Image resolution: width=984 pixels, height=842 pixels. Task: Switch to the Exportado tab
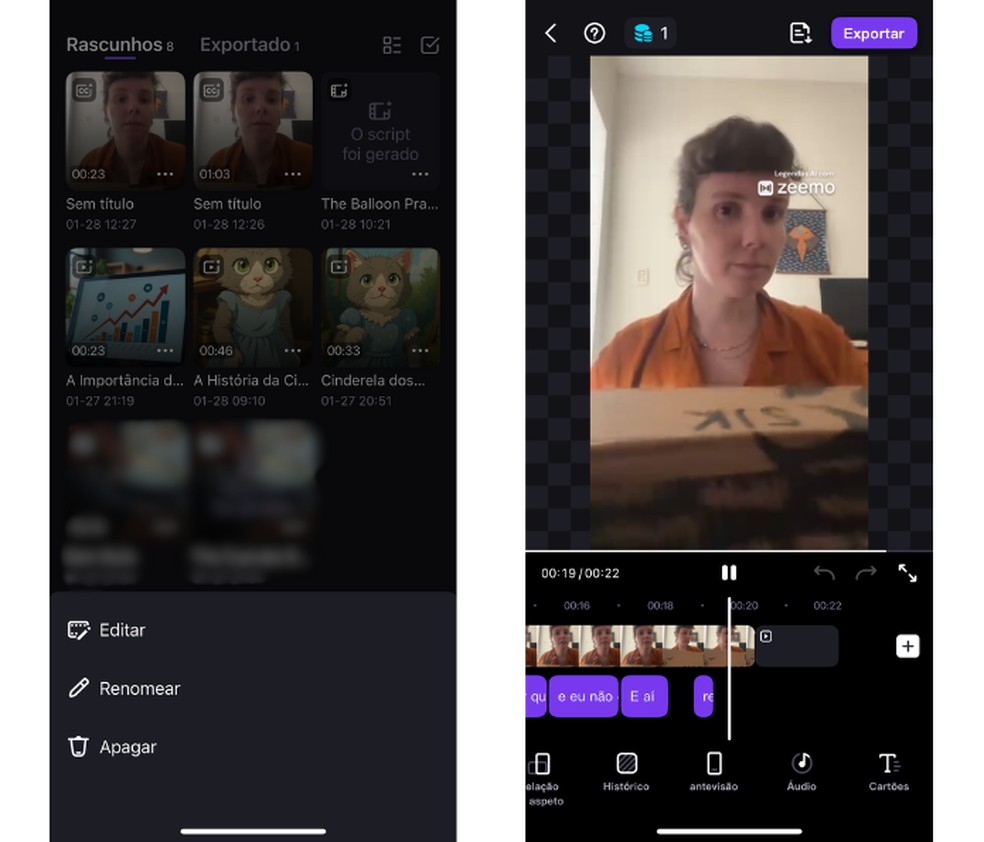[x=250, y=45]
